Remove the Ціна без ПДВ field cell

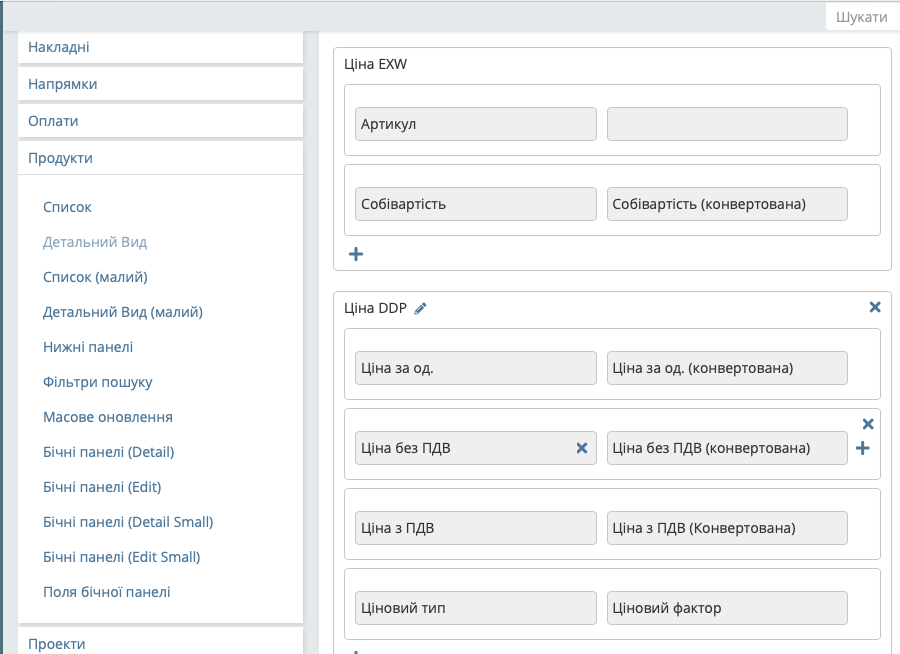[581, 449]
